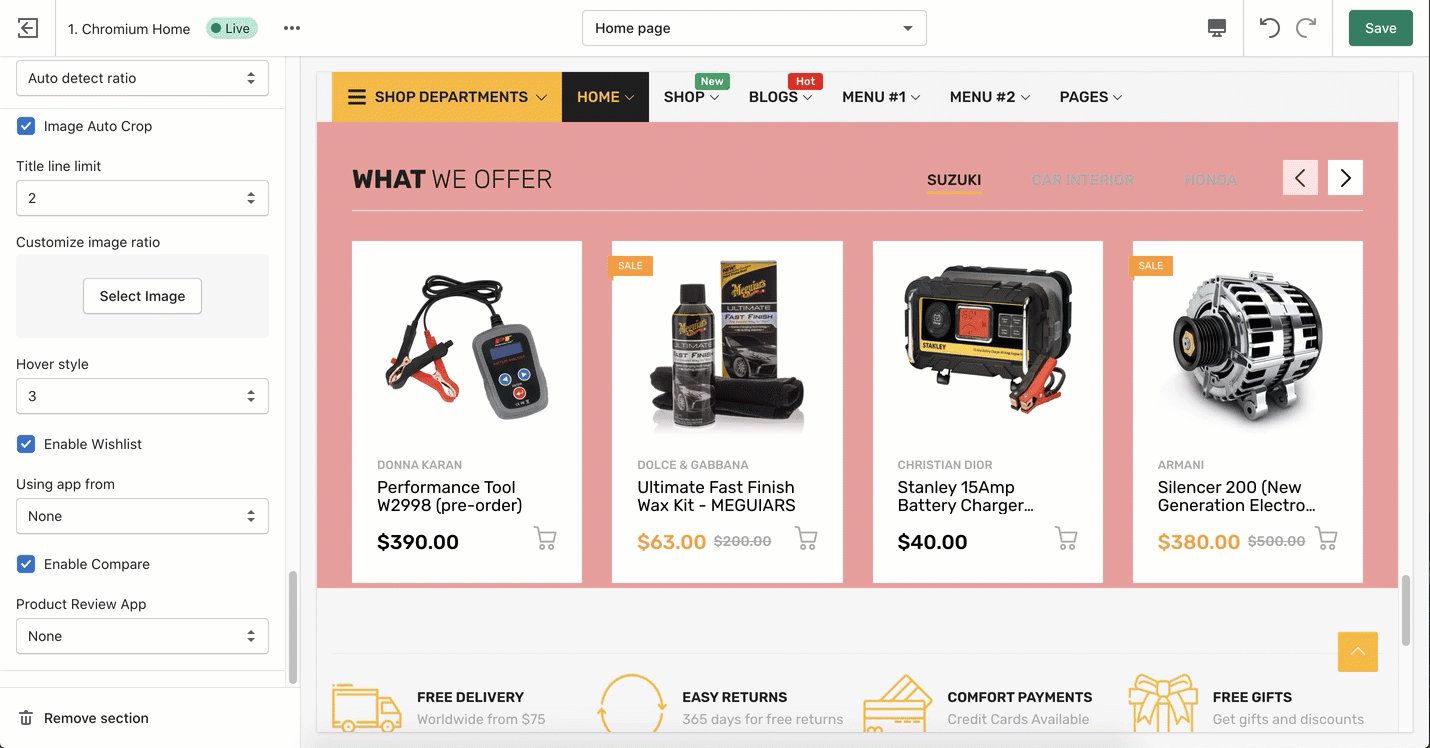The height and width of the screenshot is (748, 1430).
Task: Disable the Enable Compare checkbox
Action: pos(26,564)
